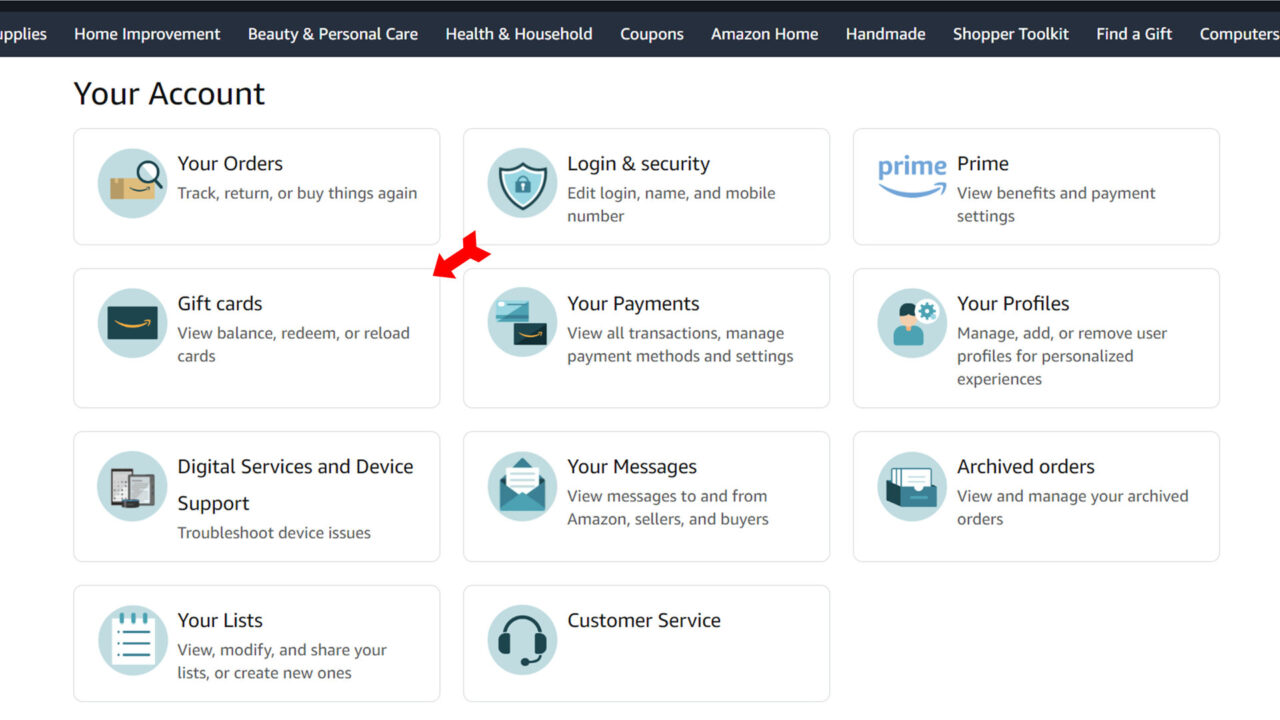Open the Coupons menu item

(651, 33)
